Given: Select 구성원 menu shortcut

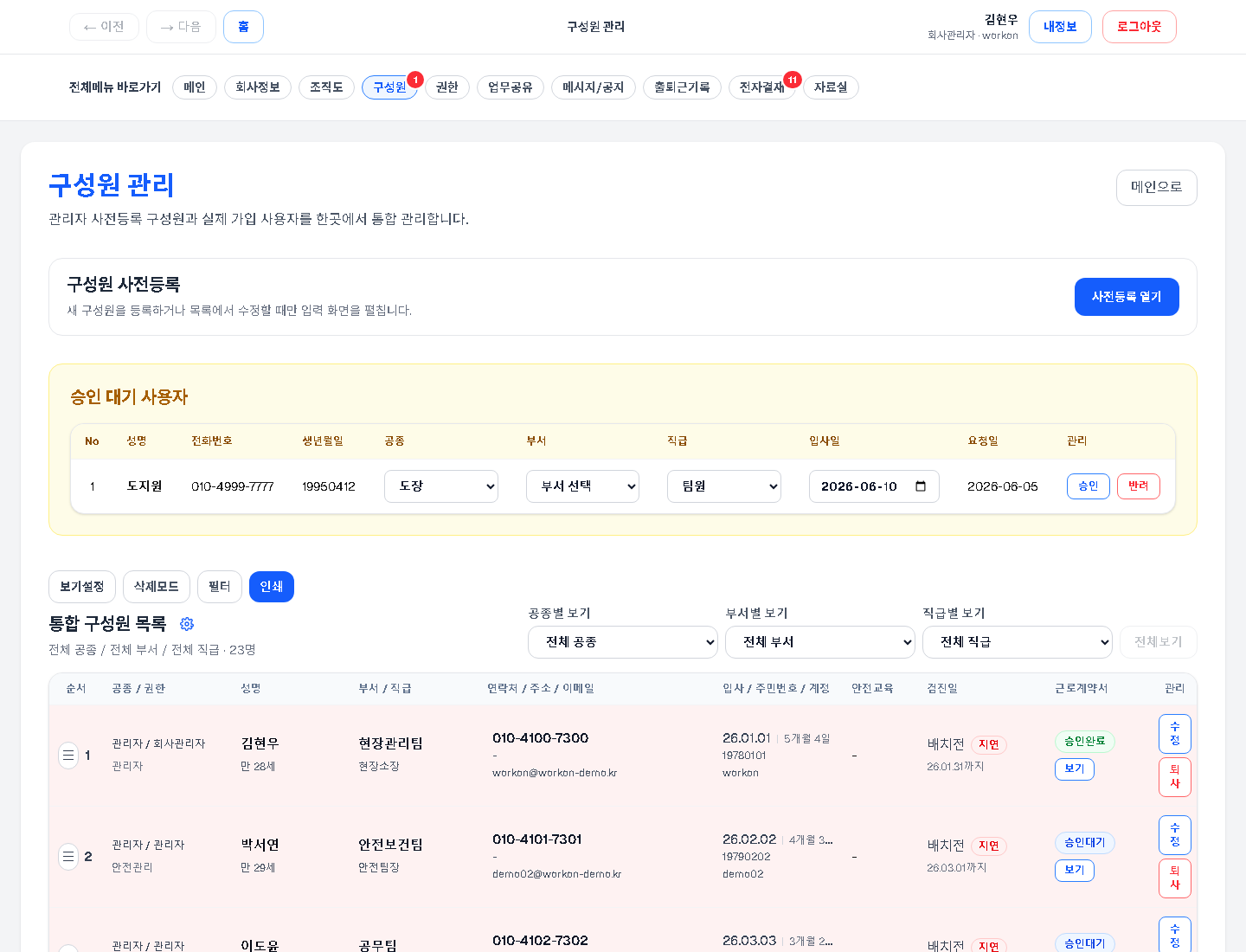Looking at the screenshot, I should click(x=389, y=87).
